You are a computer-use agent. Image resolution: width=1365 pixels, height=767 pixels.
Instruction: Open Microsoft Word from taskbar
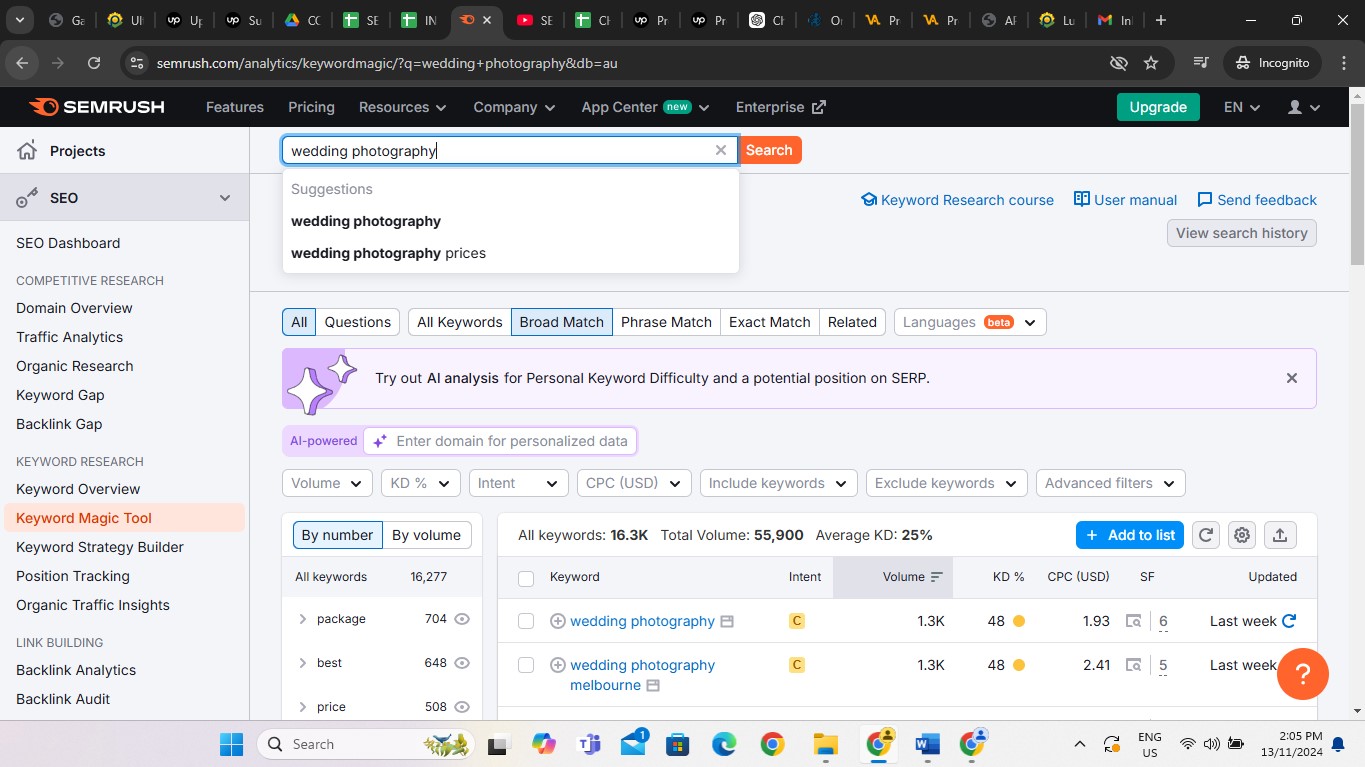[x=927, y=744]
